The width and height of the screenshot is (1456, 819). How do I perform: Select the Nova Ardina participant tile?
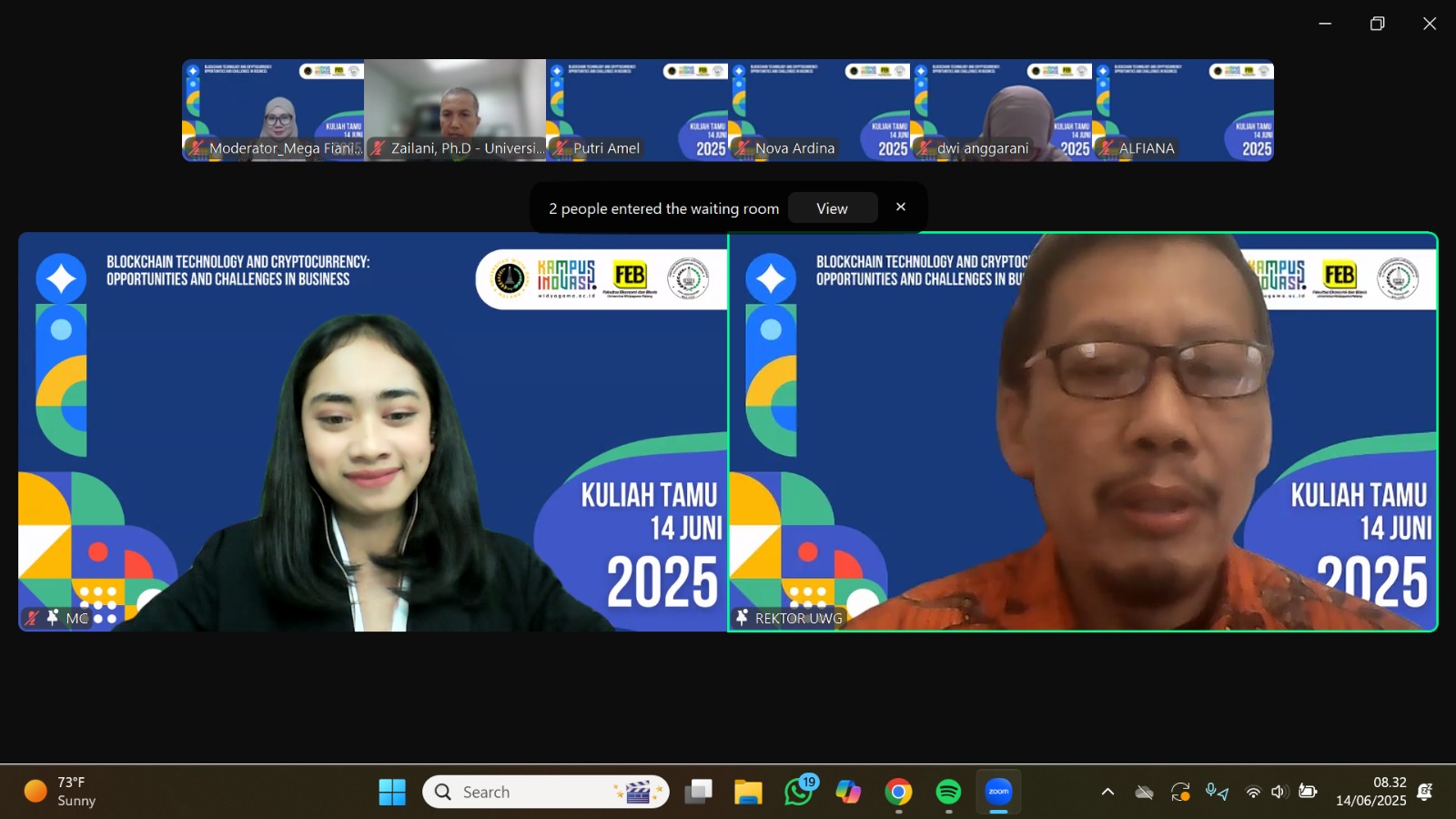click(x=819, y=110)
